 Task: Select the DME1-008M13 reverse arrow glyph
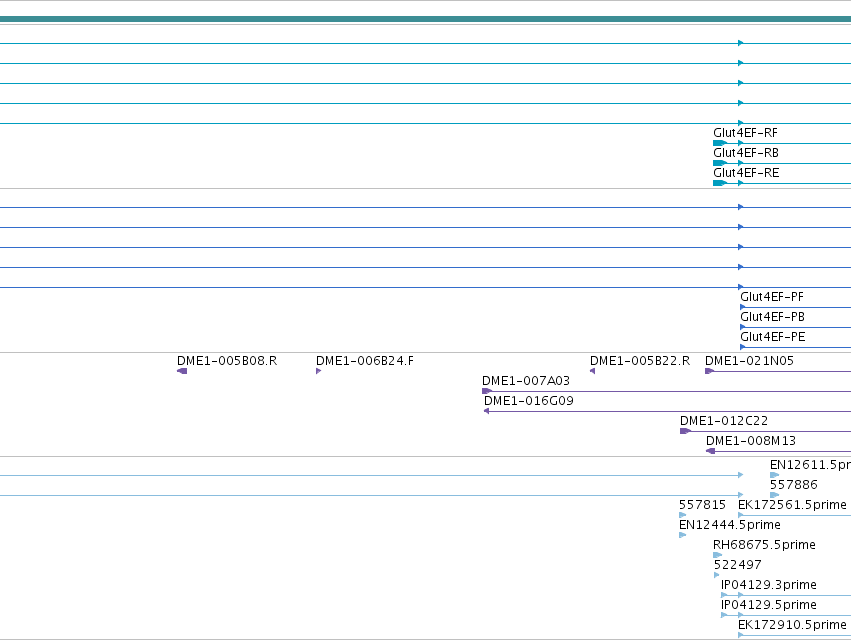[x=710, y=452]
